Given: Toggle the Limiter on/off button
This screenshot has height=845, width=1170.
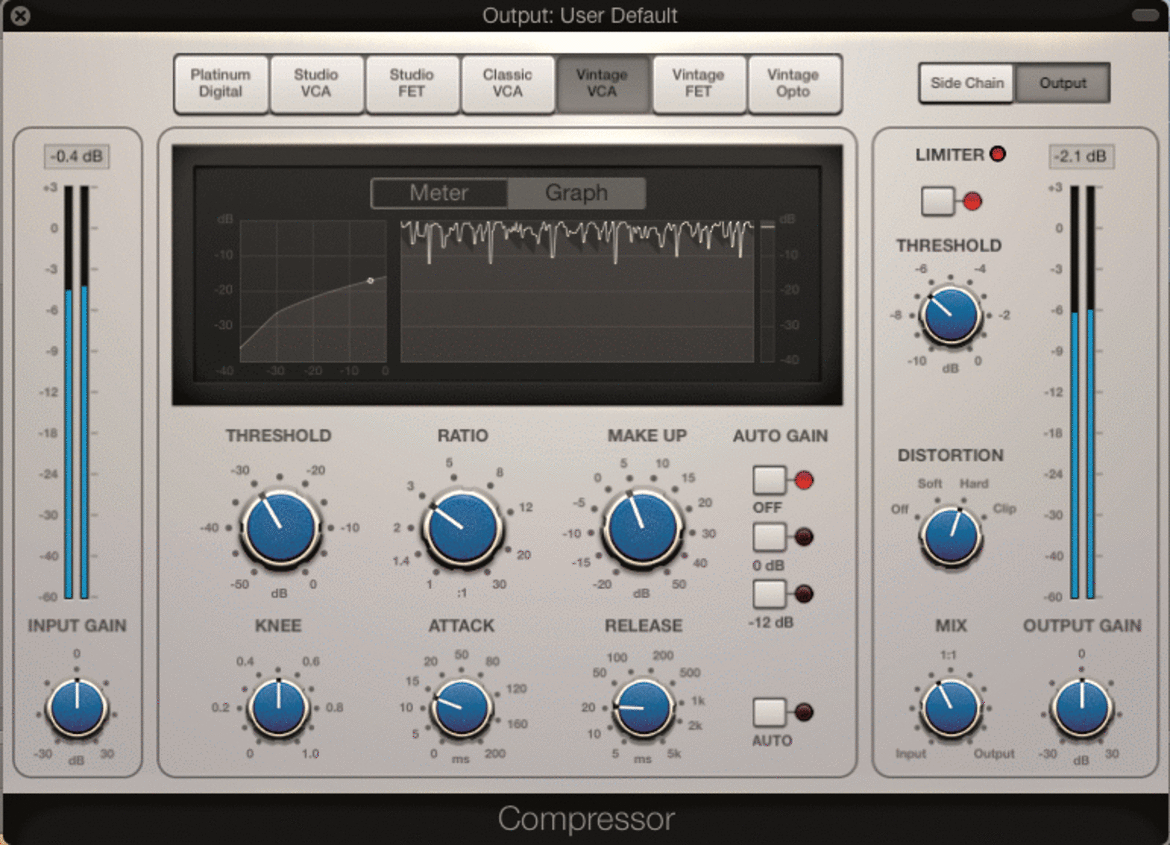Looking at the screenshot, I should (938, 201).
